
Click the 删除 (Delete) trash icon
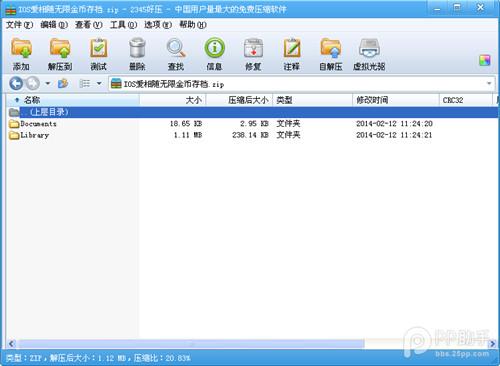137,49
